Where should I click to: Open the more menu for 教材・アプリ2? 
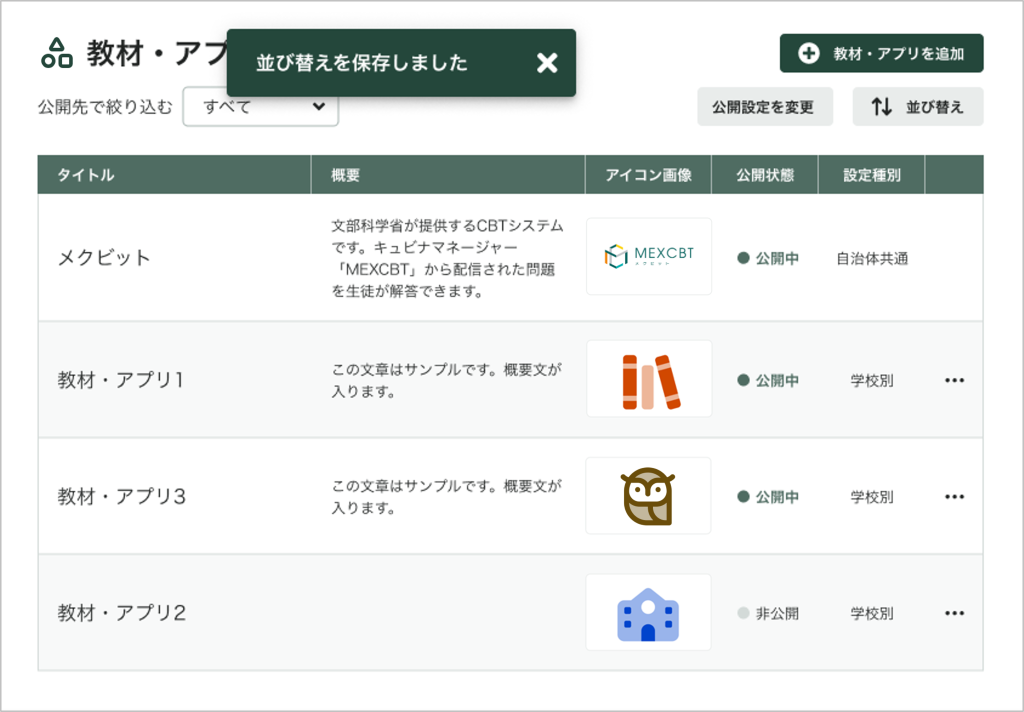(x=954, y=613)
